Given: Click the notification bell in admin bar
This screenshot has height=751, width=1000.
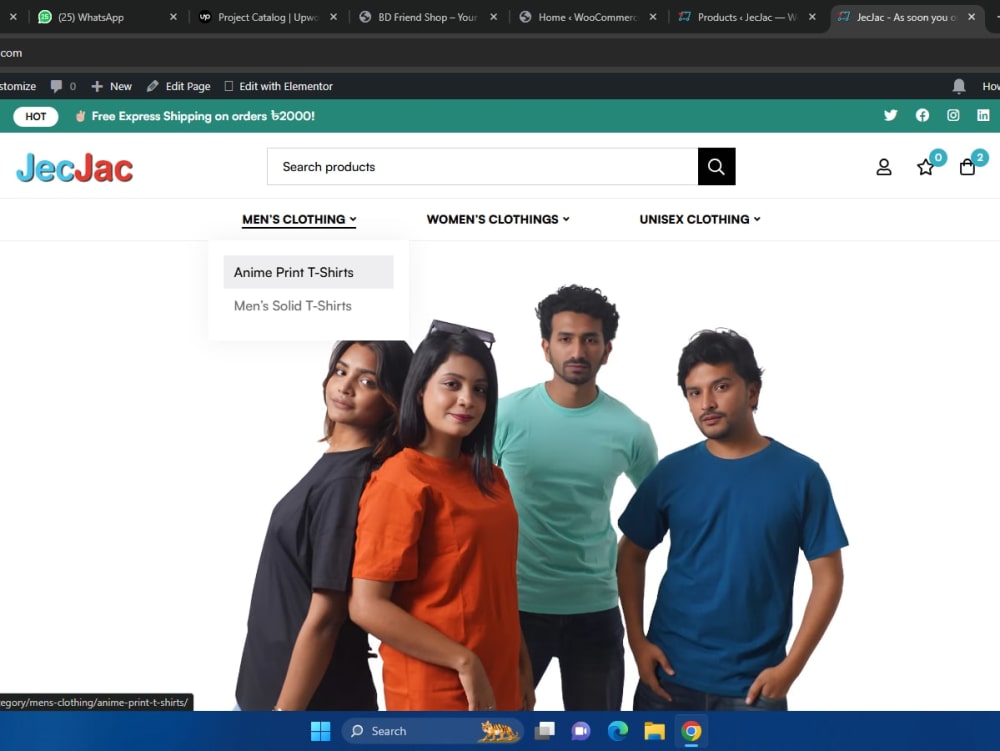Looking at the screenshot, I should pyautogui.click(x=959, y=85).
